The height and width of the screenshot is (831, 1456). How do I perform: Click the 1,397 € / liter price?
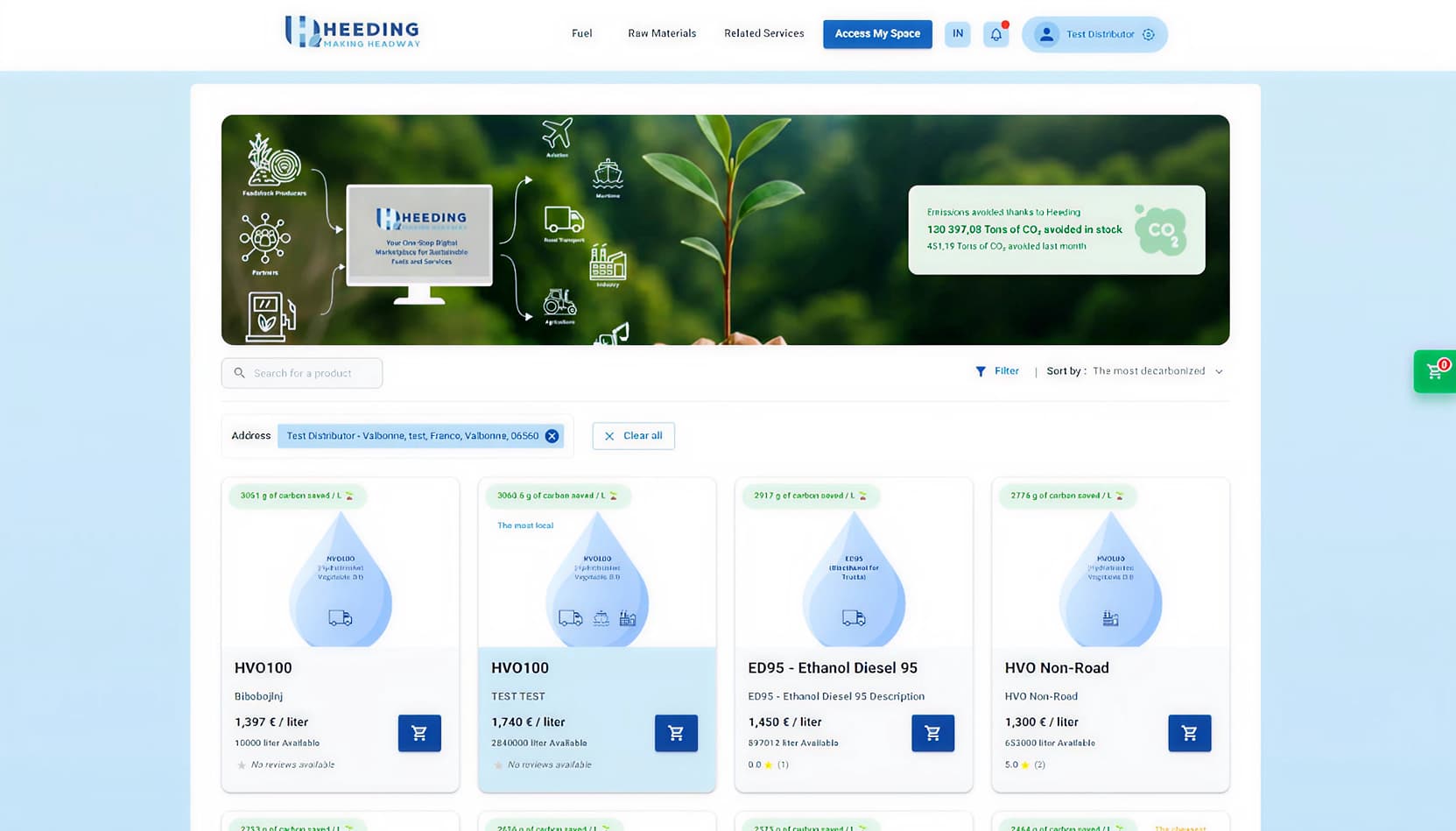271,722
